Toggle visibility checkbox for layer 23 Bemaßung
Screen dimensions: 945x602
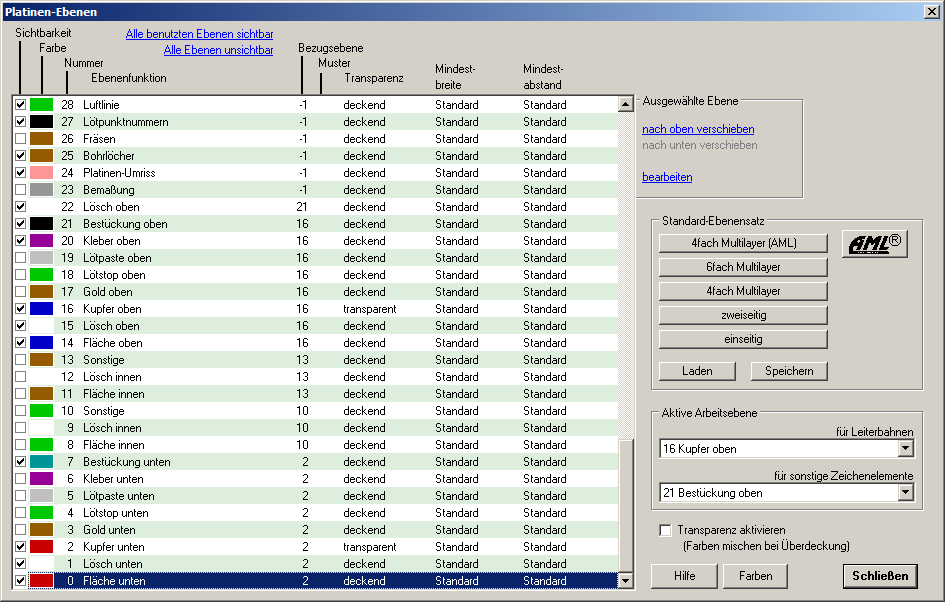(20, 189)
